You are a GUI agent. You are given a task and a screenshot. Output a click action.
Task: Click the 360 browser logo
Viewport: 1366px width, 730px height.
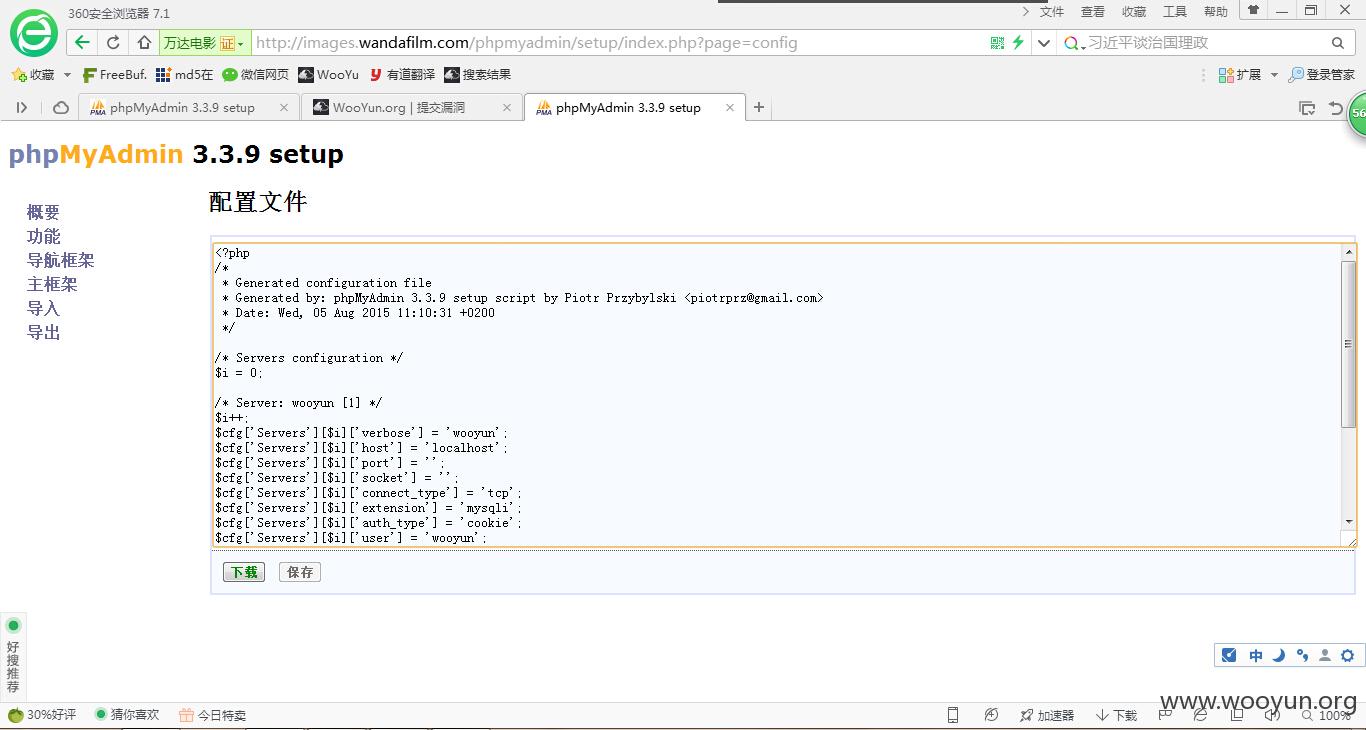pyautogui.click(x=33, y=32)
